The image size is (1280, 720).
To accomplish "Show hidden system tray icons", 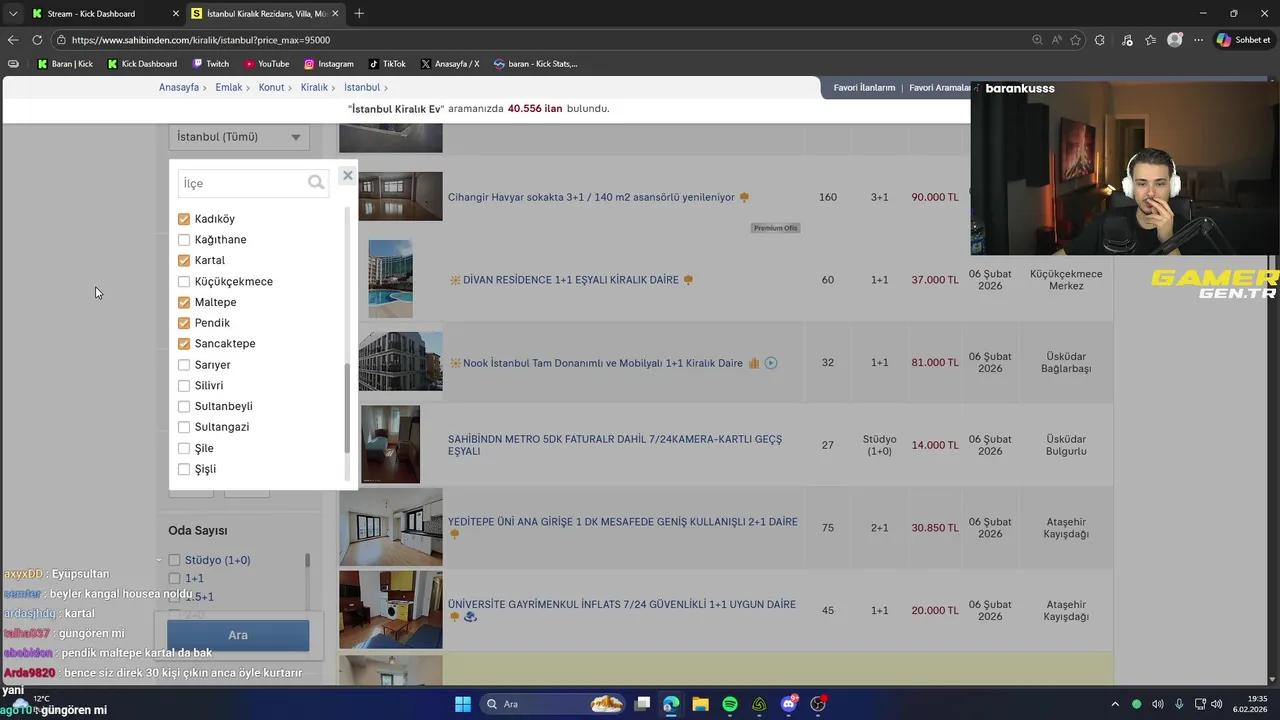I will coord(1115,704).
